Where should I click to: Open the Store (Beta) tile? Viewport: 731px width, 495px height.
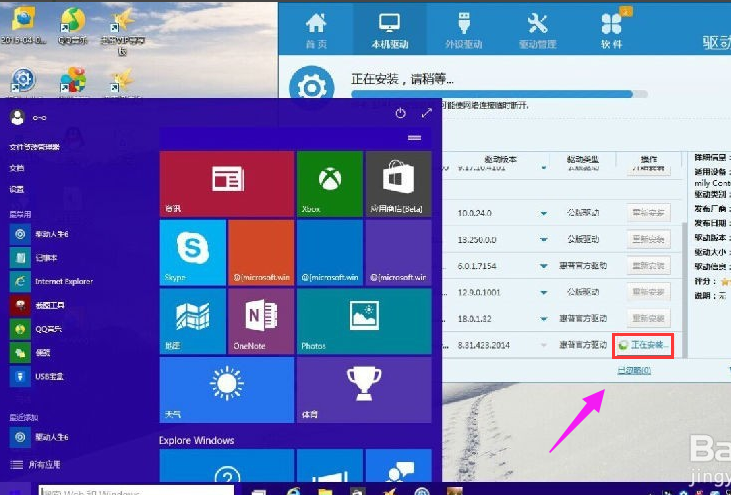click(398, 184)
